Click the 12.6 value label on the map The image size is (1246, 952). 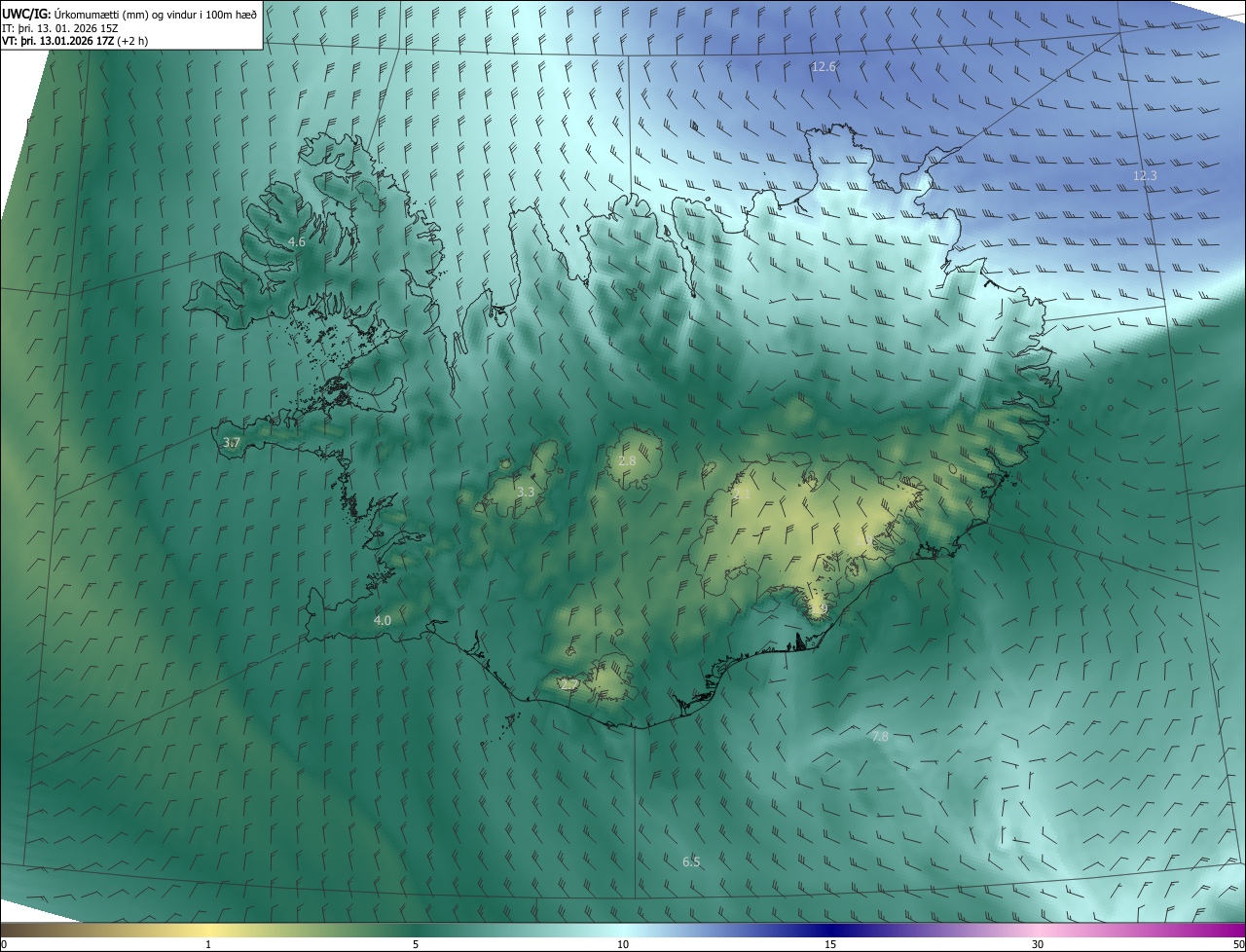(x=825, y=67)
